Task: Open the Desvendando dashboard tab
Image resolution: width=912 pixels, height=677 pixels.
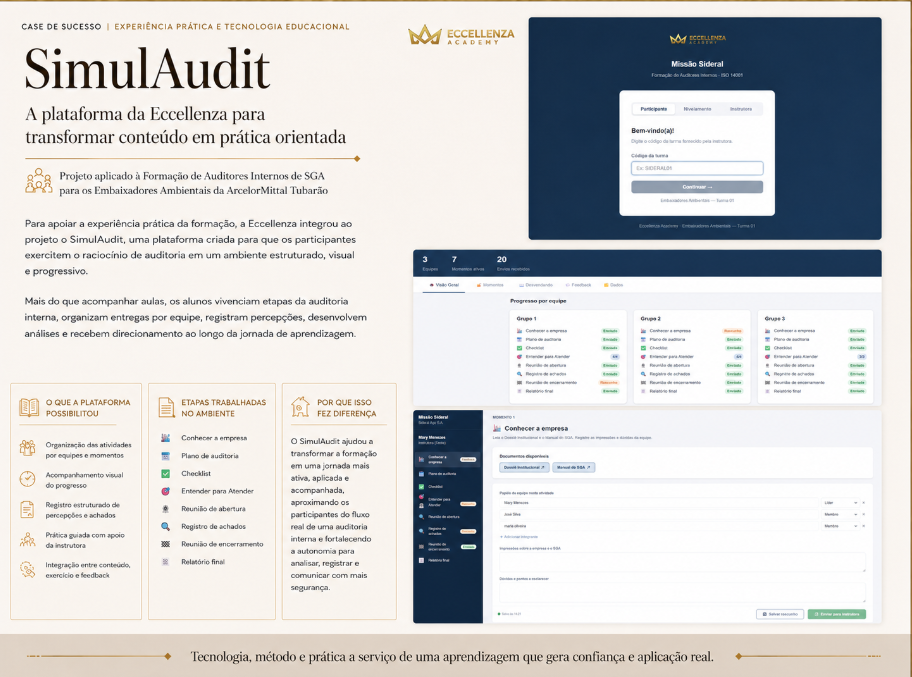Action: pyautogui.click(x=536, y=285)
